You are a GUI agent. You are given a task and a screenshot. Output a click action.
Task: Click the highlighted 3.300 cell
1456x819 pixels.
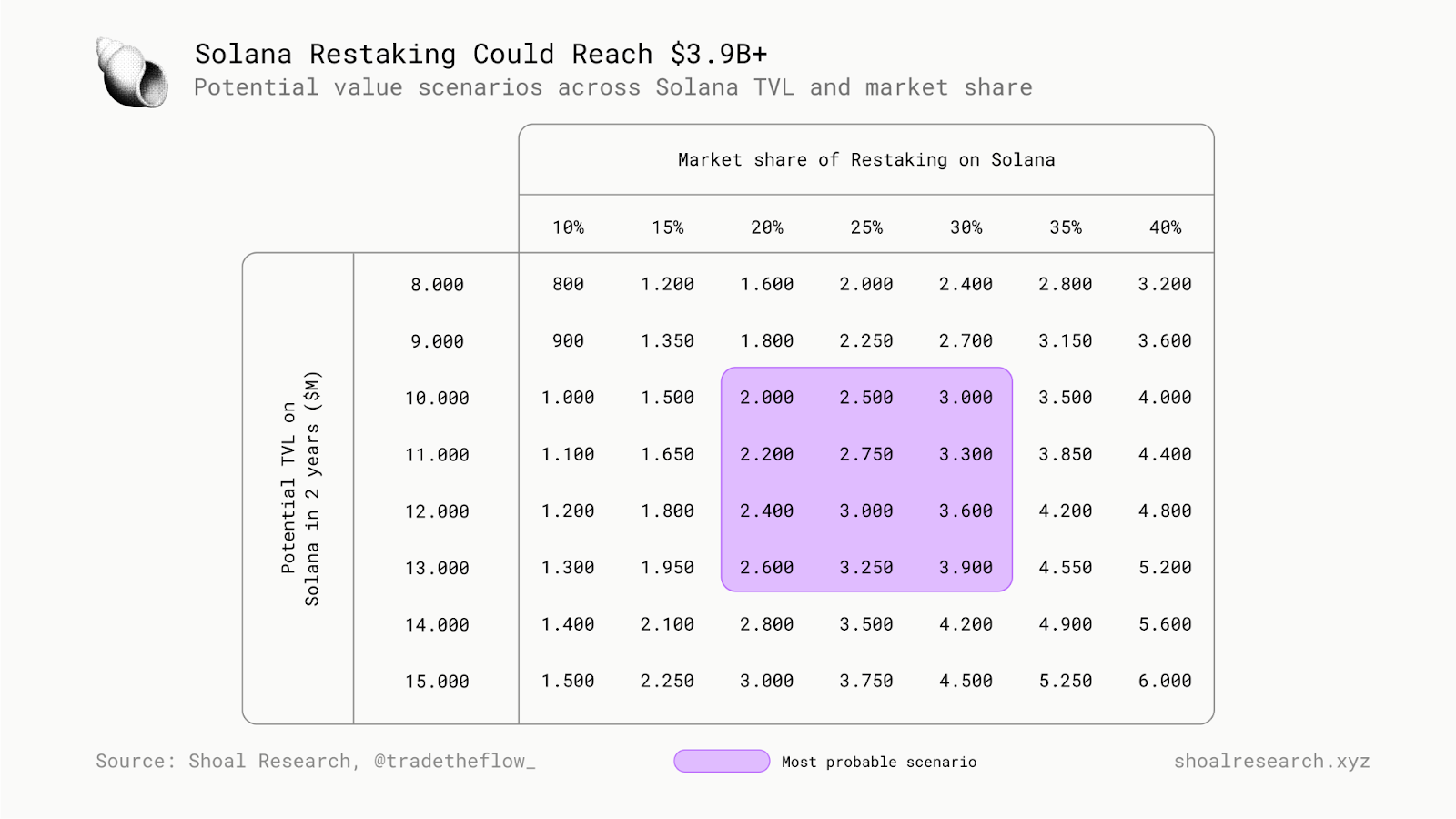[x=966, y=454]
